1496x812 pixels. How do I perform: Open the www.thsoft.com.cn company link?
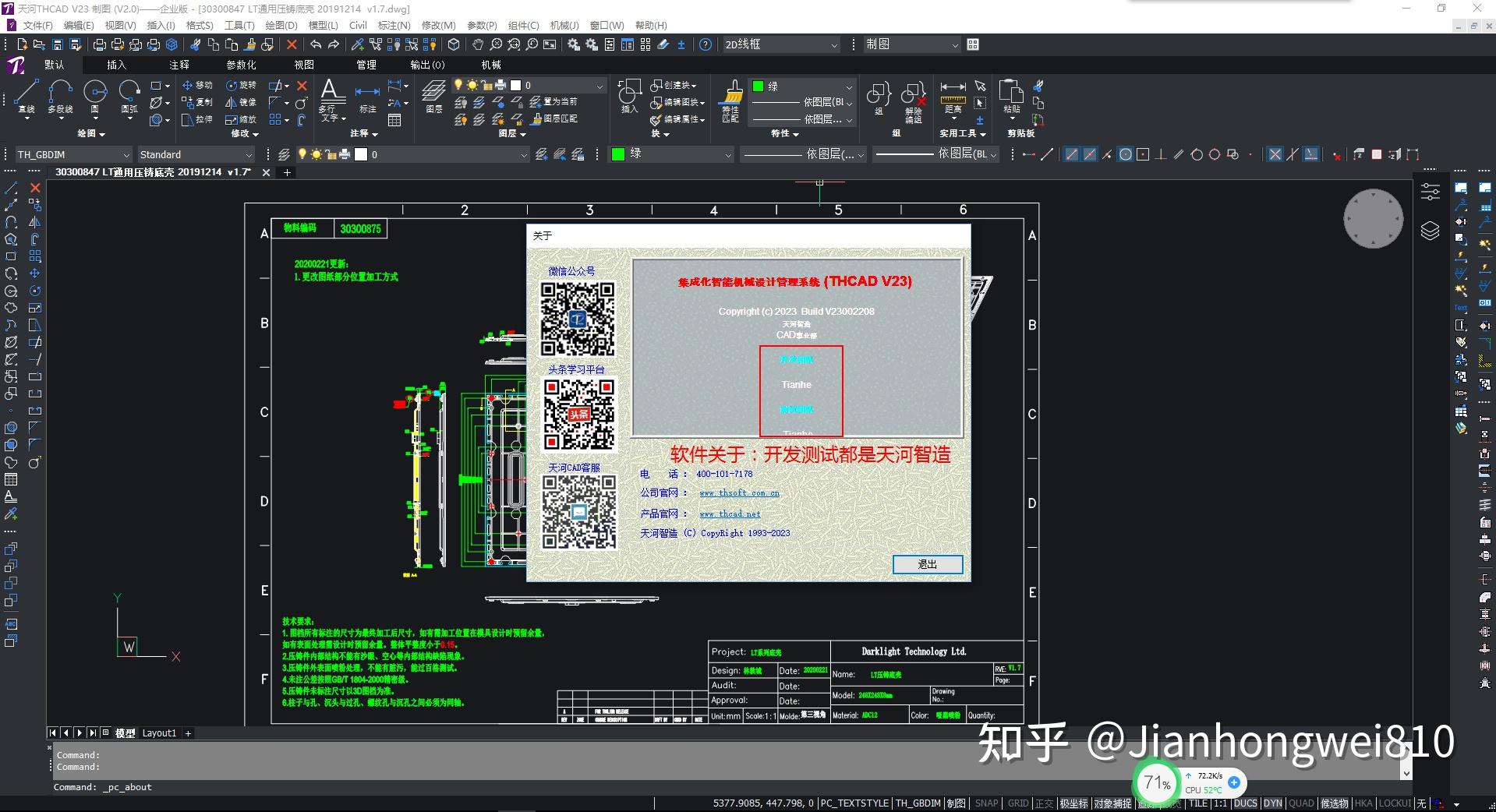(x=739, y=493)
